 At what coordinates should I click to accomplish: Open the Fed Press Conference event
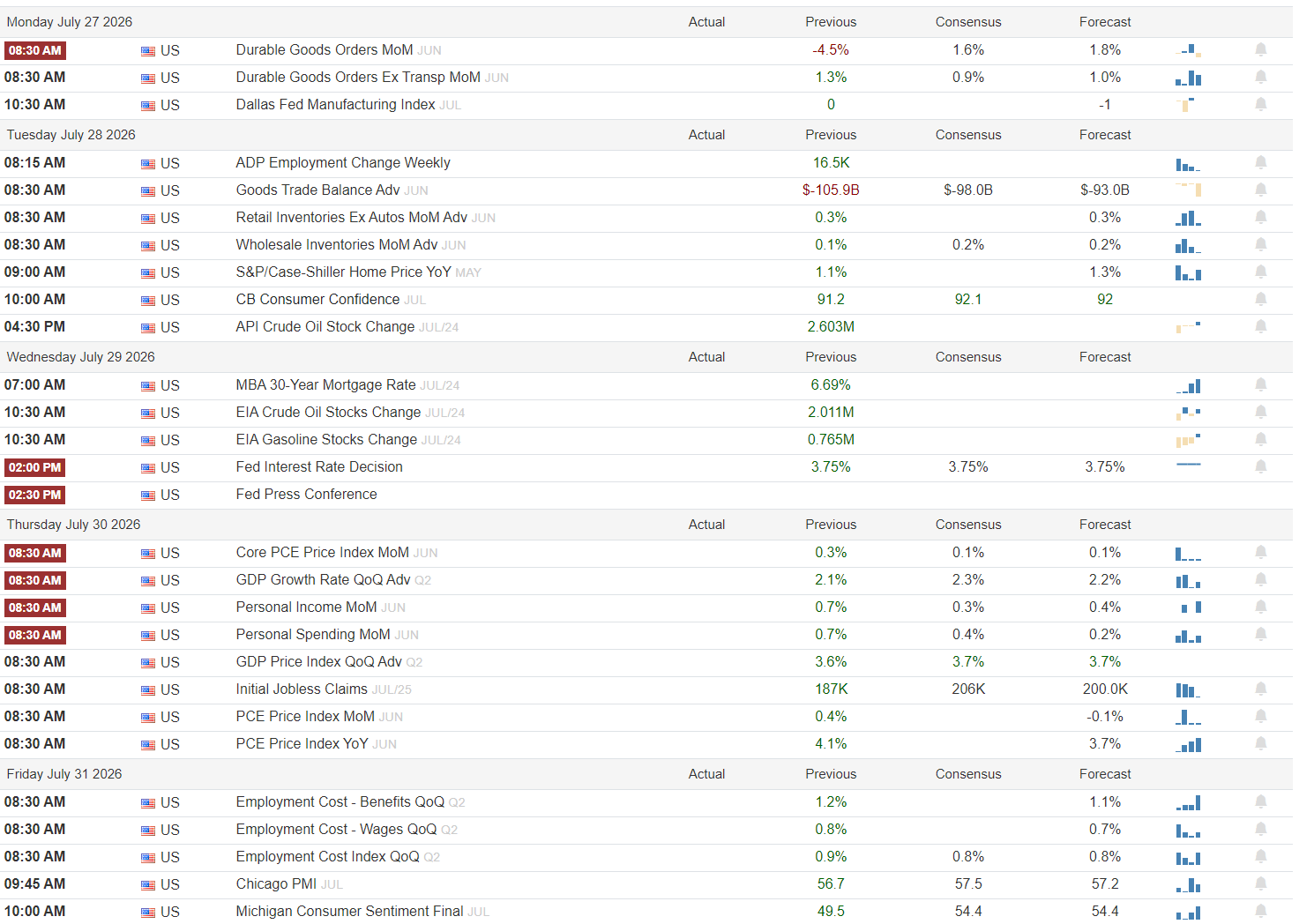(306, 495)
